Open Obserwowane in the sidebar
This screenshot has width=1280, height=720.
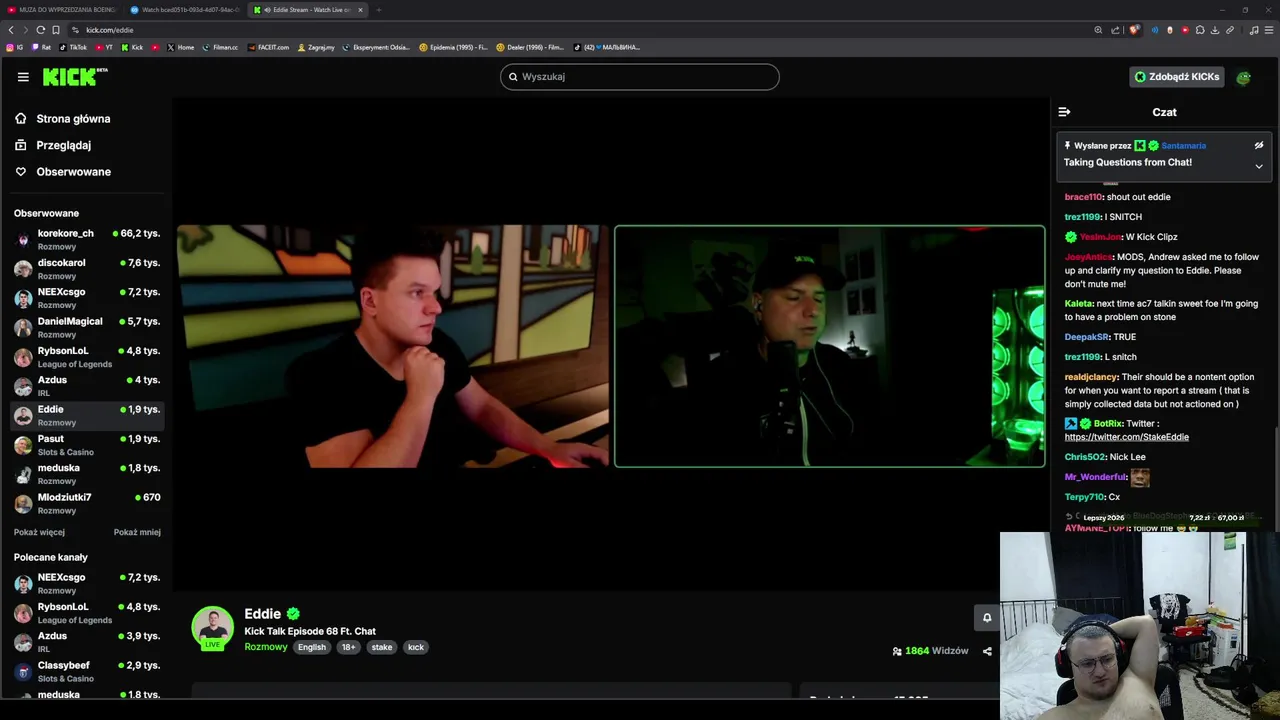tap(73, 172)
